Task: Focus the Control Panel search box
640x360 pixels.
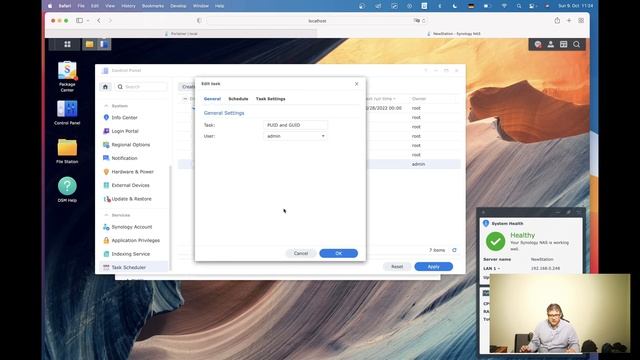Action: 141,87
